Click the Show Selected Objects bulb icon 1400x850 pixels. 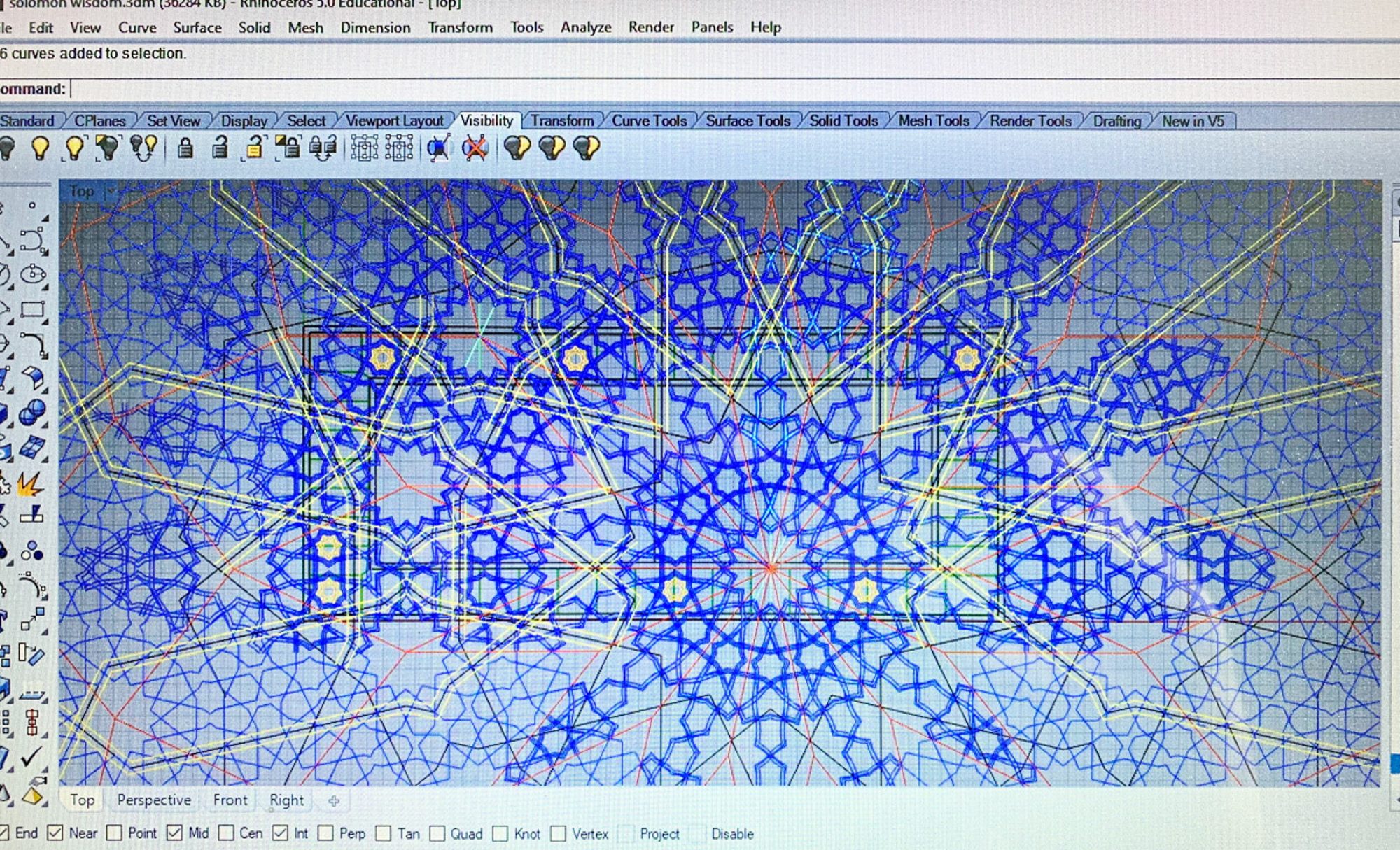click(74, 148)
